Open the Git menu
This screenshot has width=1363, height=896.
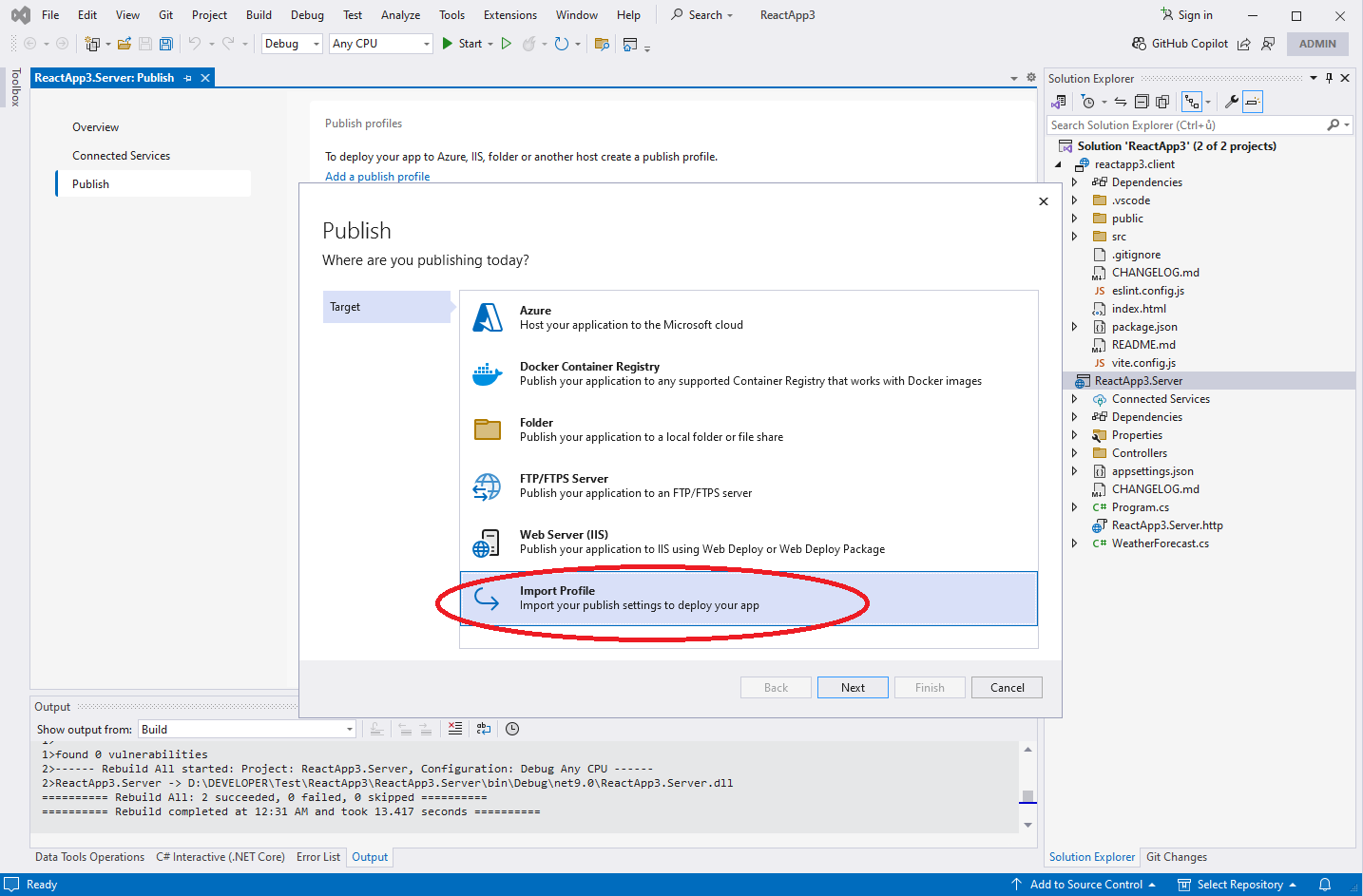pos(165,15)
